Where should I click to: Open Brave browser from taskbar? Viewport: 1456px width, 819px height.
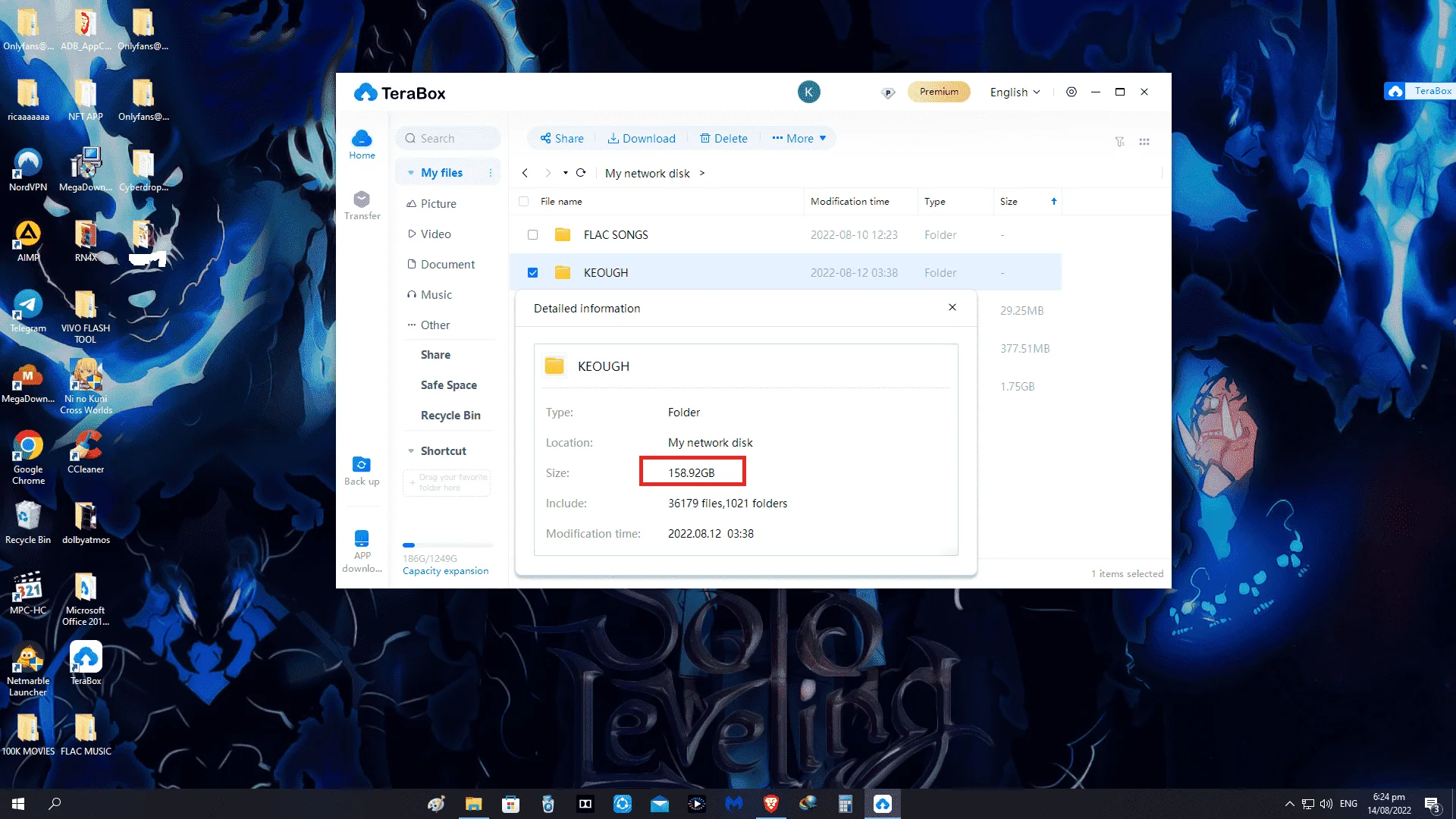point(771,804)
